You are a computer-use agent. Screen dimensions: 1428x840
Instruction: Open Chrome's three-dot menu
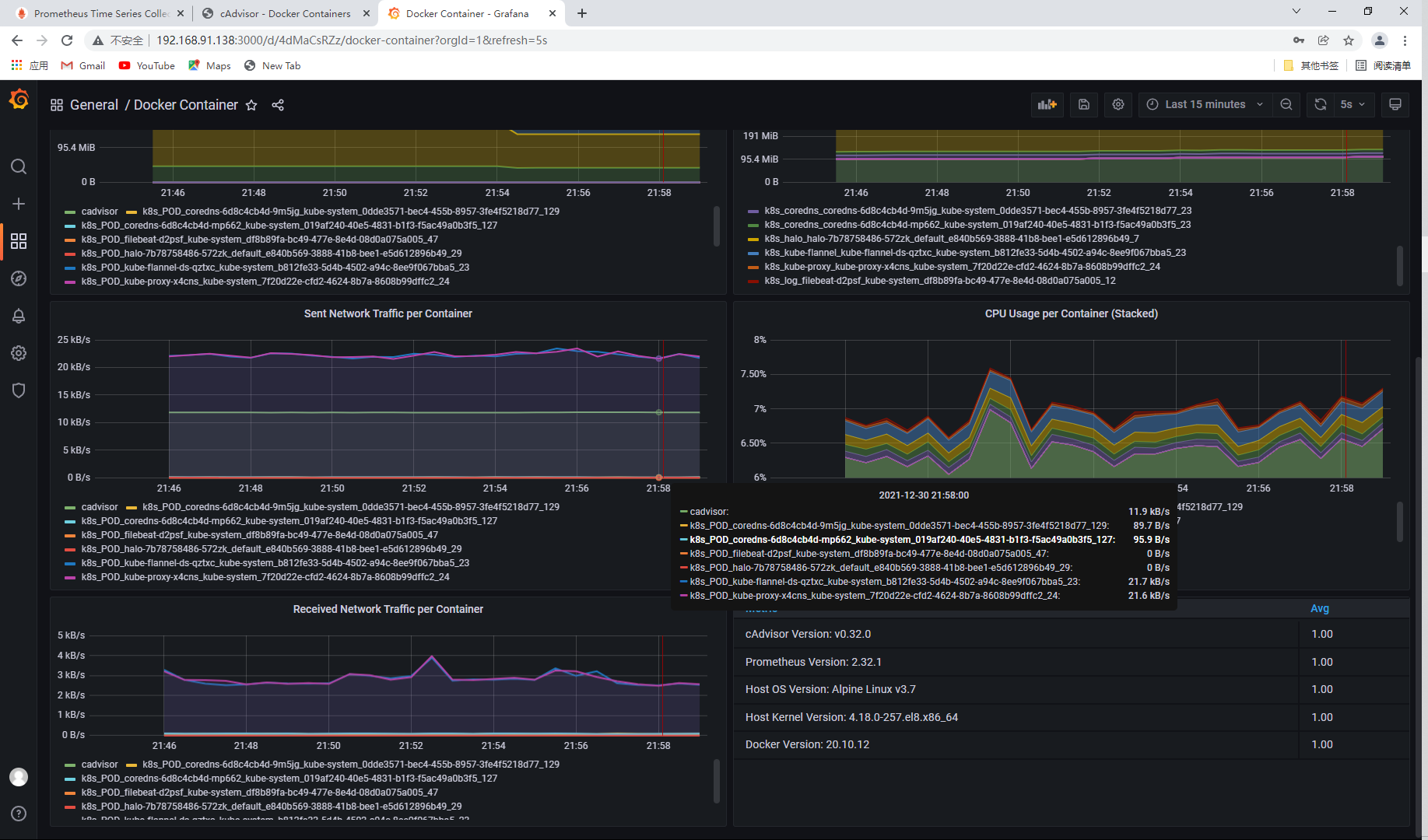coord(1405,40)
